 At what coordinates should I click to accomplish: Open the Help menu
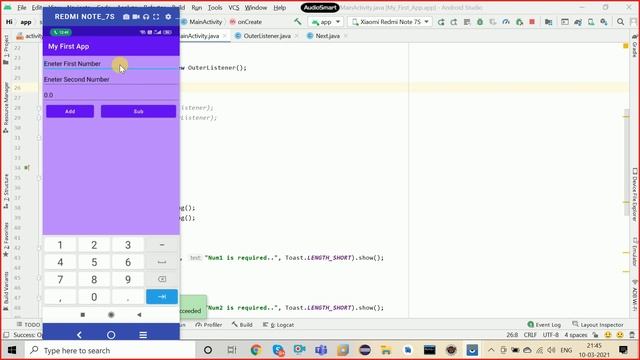point(280,7)
